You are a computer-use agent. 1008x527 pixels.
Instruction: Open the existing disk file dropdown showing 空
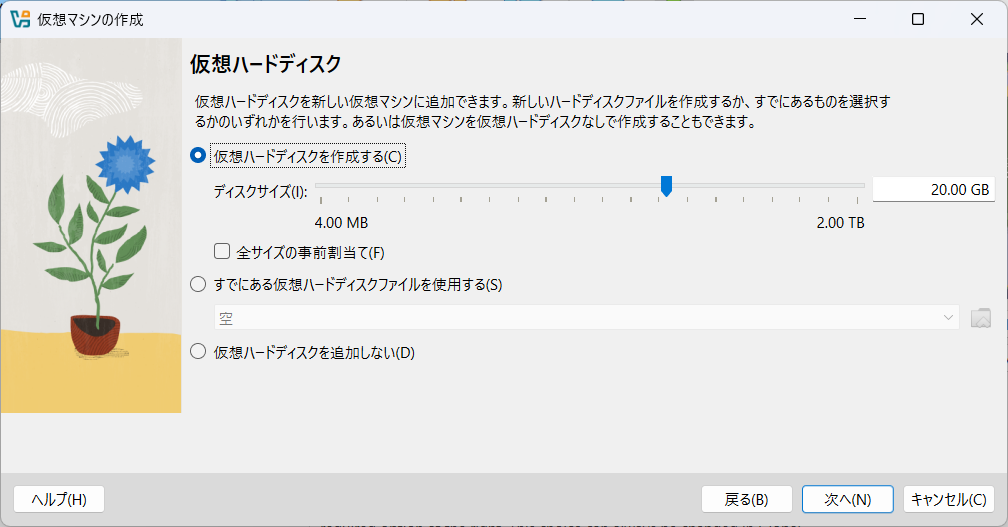pyautogui.click(x=586, y=317)
